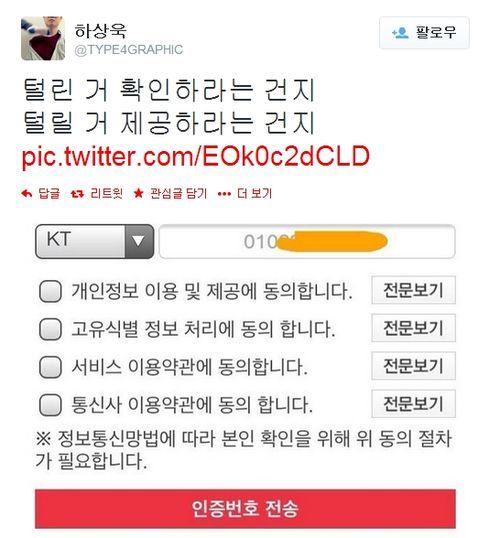Click the follow person icon
Screen dimensions: 500x538
400,33
